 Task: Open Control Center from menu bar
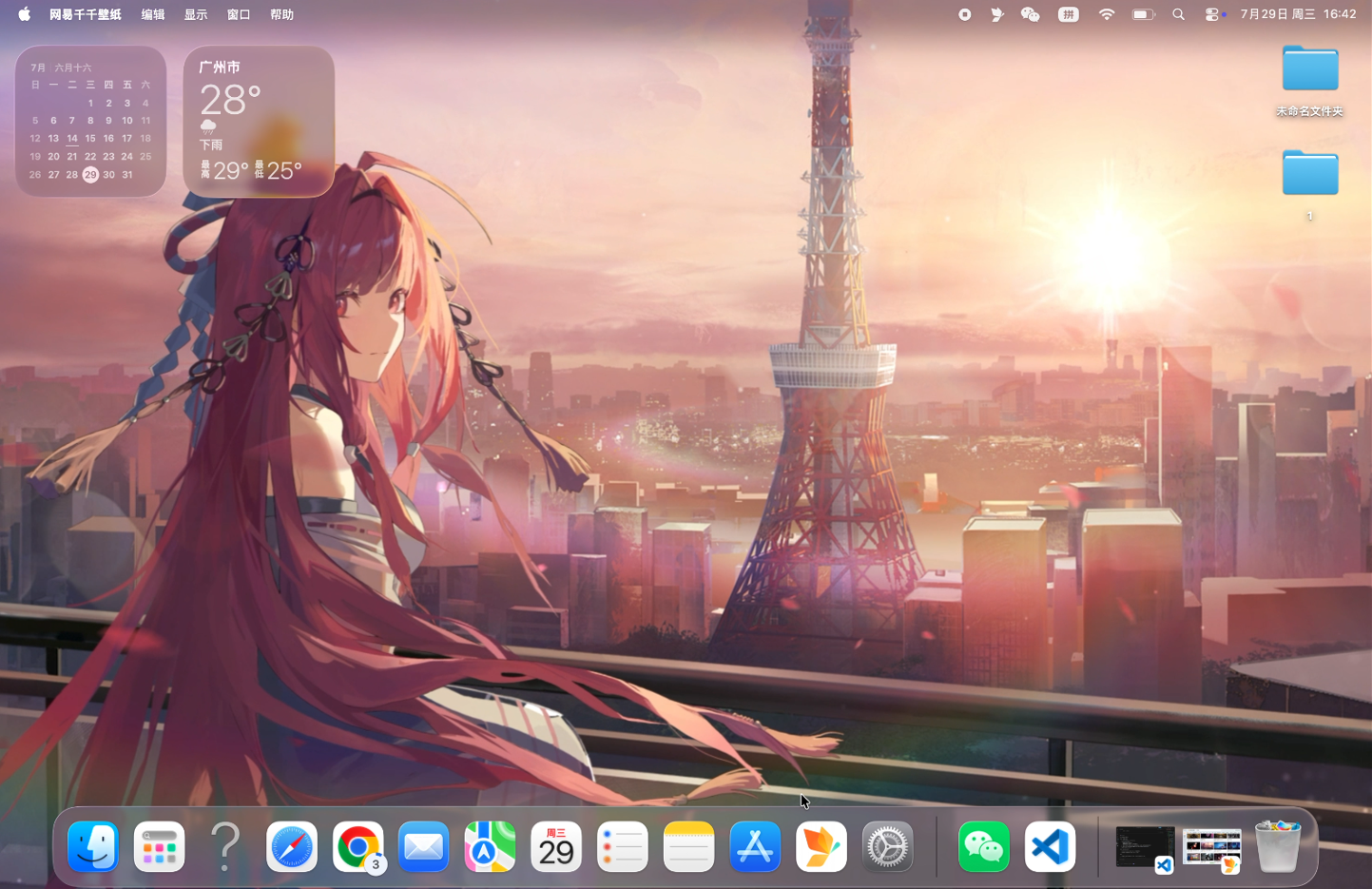pos(1212,14)
